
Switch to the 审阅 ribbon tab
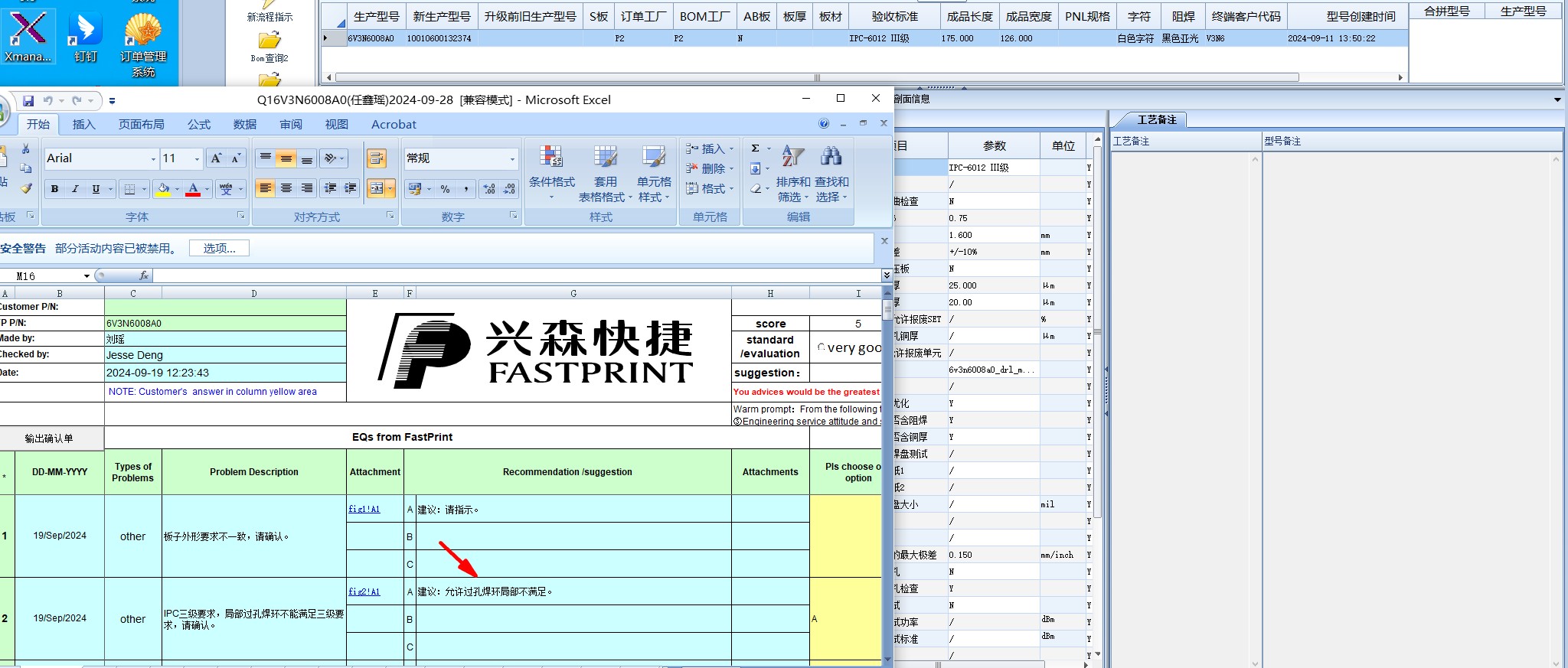point(291,124)
